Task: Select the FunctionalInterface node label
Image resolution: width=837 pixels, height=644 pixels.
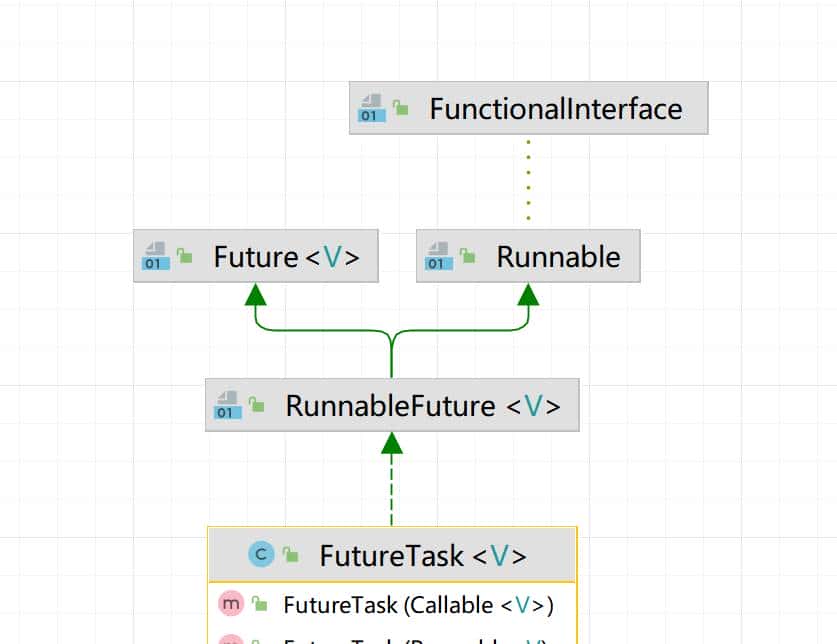Action: pyautogui.click(x=555, y=108)
